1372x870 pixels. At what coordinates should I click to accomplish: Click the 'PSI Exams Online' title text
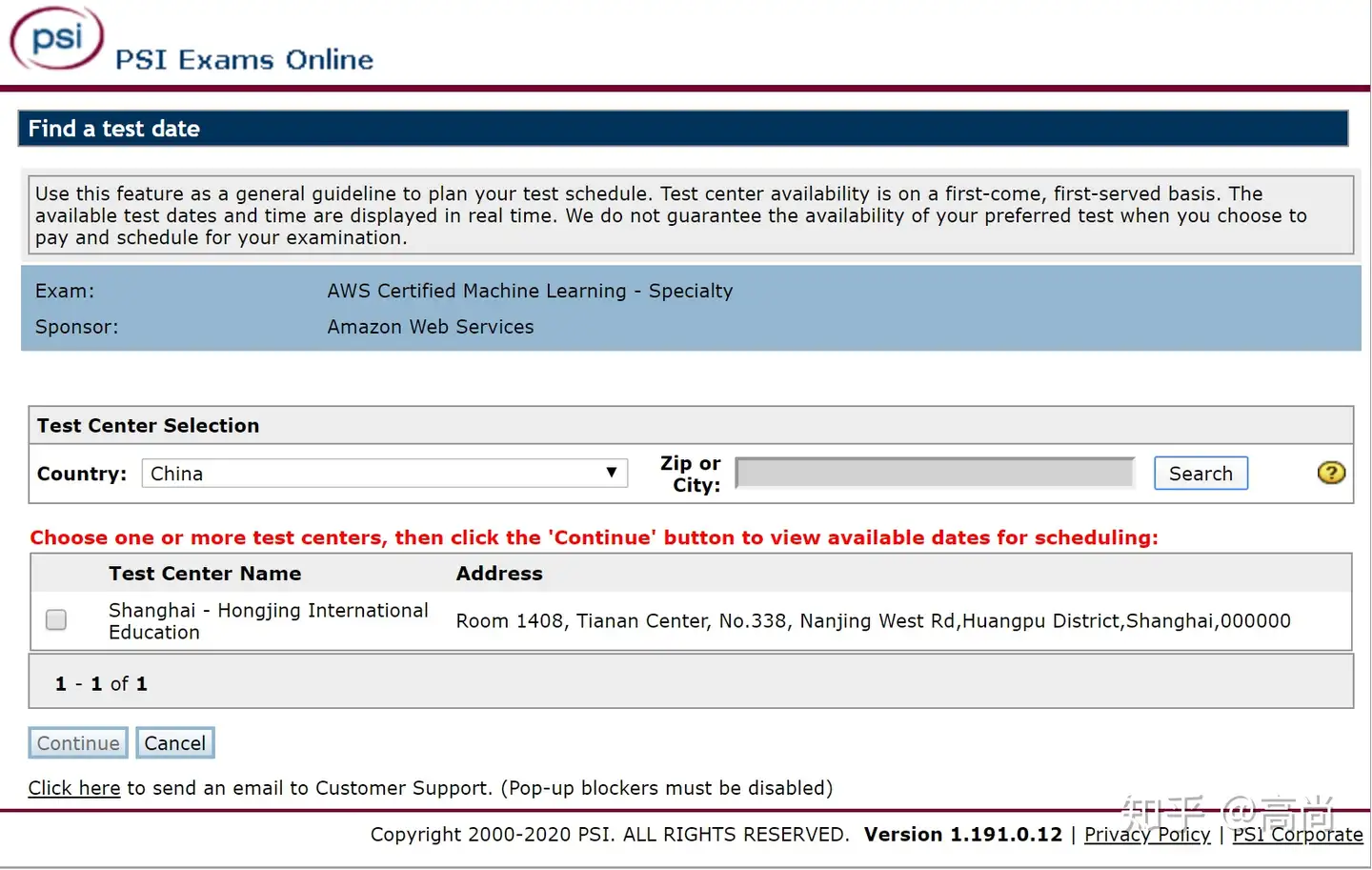[245, 60]
